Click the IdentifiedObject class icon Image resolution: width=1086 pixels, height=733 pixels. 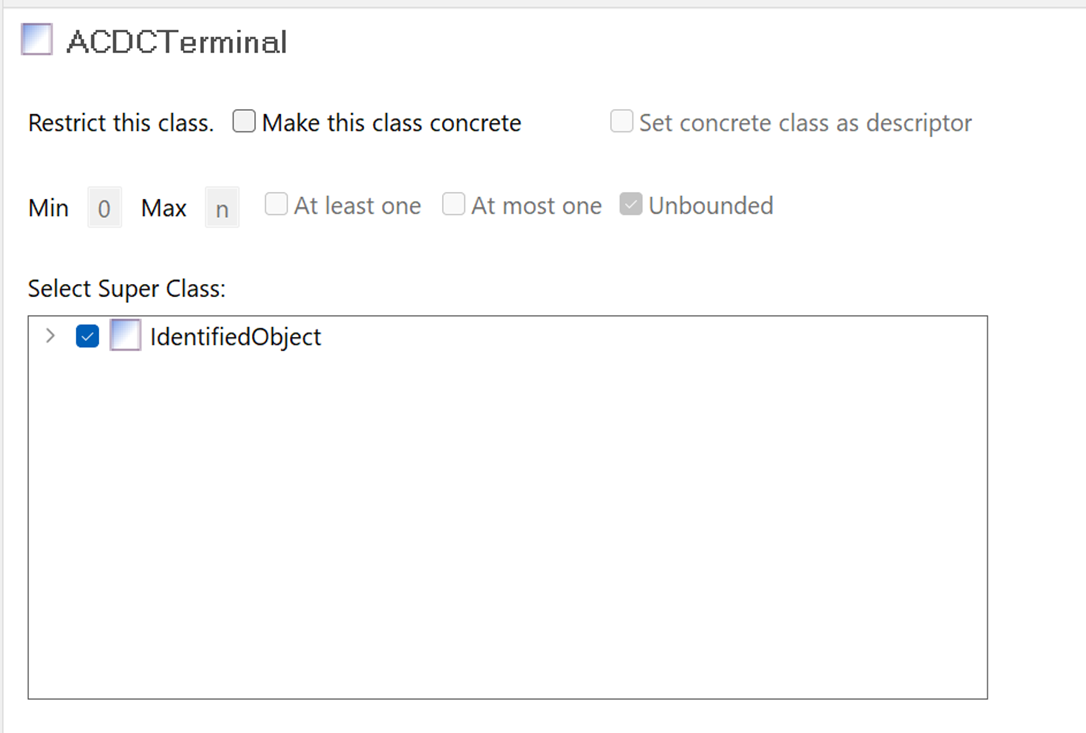pyautogui.click(x=125, y=336)
